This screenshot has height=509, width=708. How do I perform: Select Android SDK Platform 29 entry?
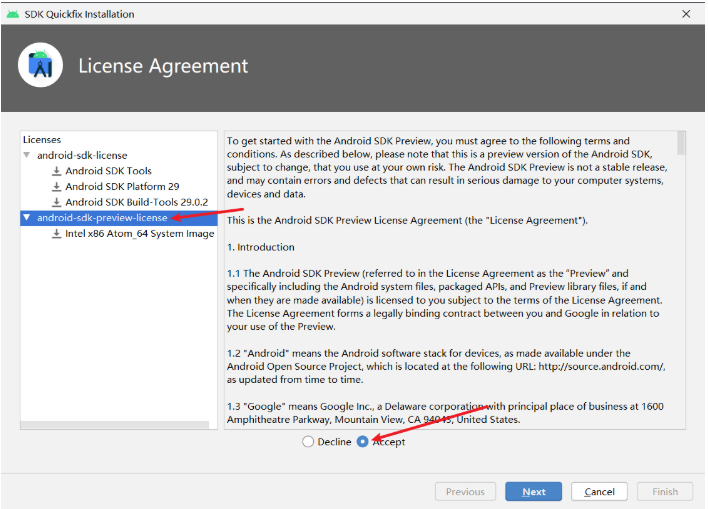(x=122, y=187)
